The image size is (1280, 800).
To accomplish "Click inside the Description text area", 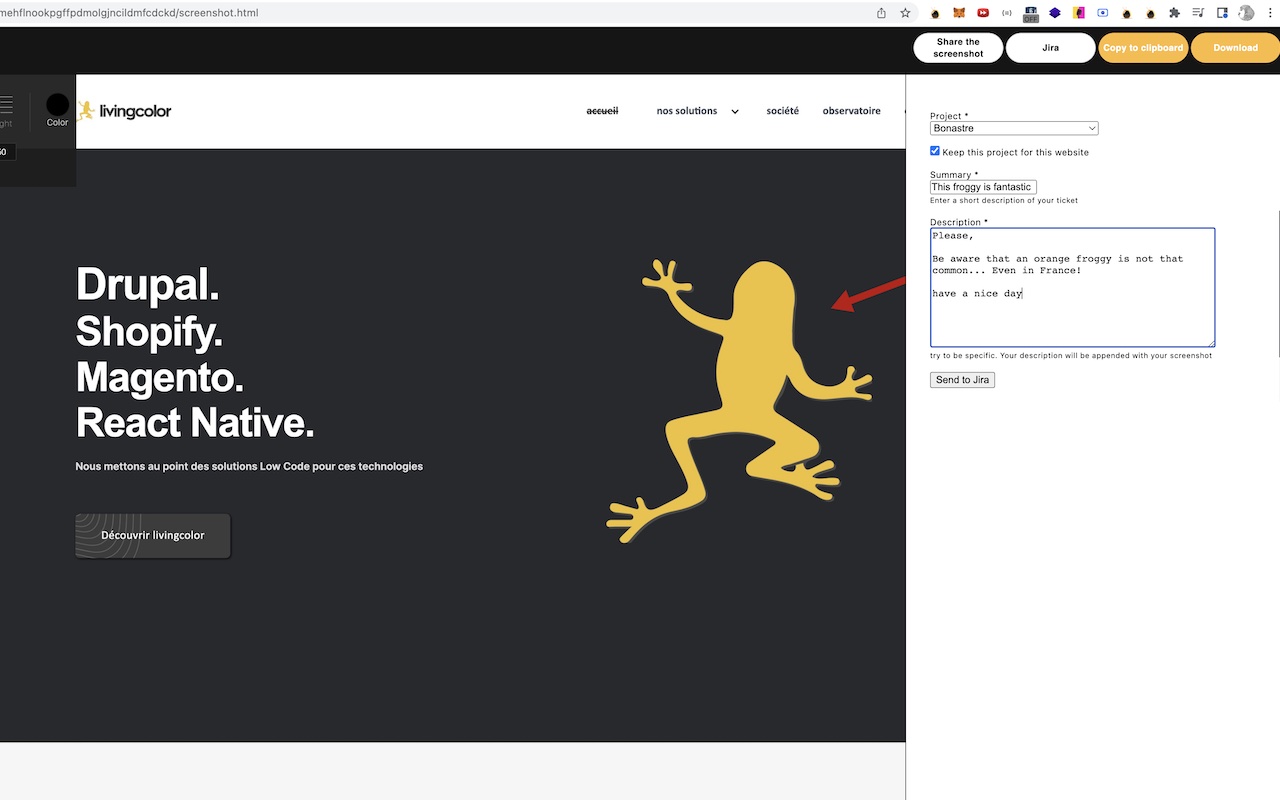I will (x=1072, y=288).
